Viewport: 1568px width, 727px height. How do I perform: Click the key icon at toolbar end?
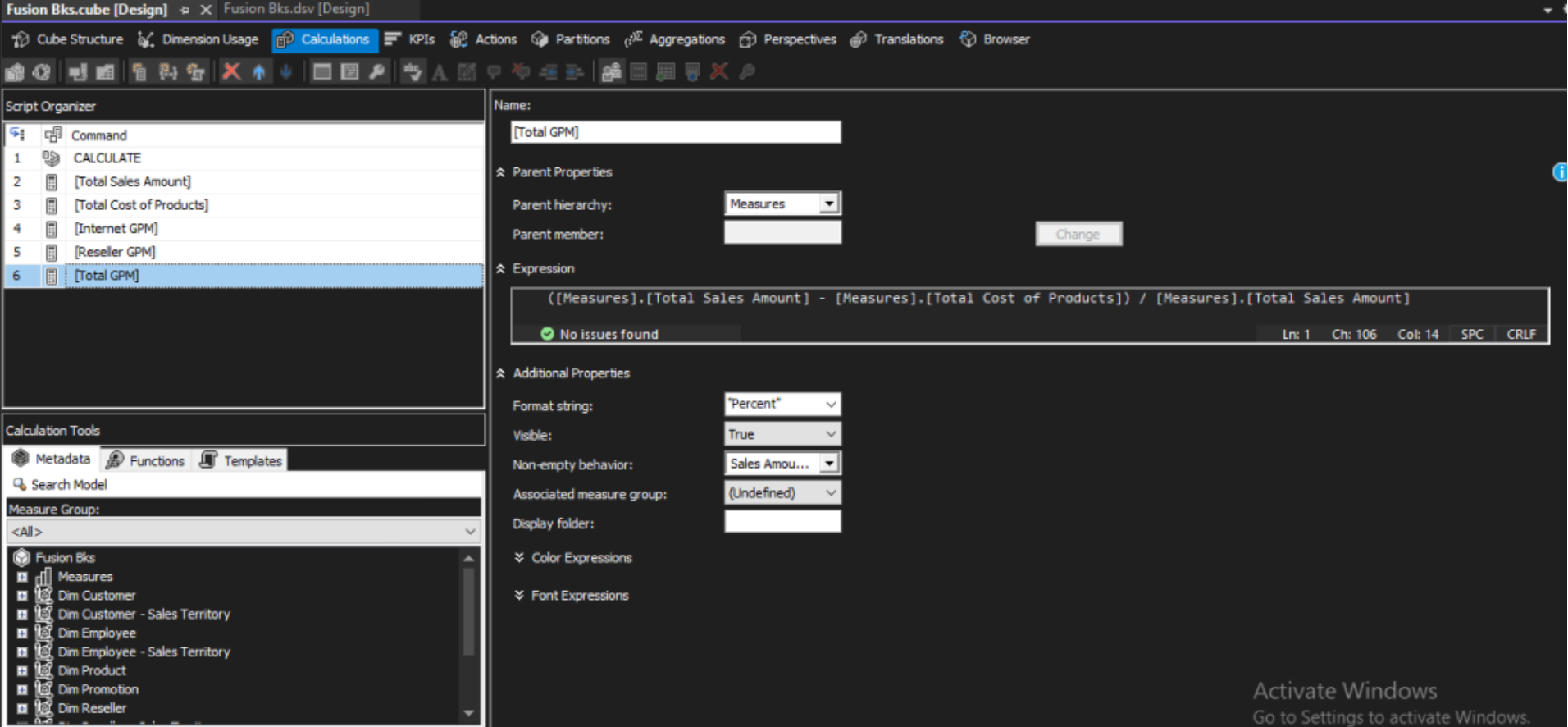(x=746, y=72)
